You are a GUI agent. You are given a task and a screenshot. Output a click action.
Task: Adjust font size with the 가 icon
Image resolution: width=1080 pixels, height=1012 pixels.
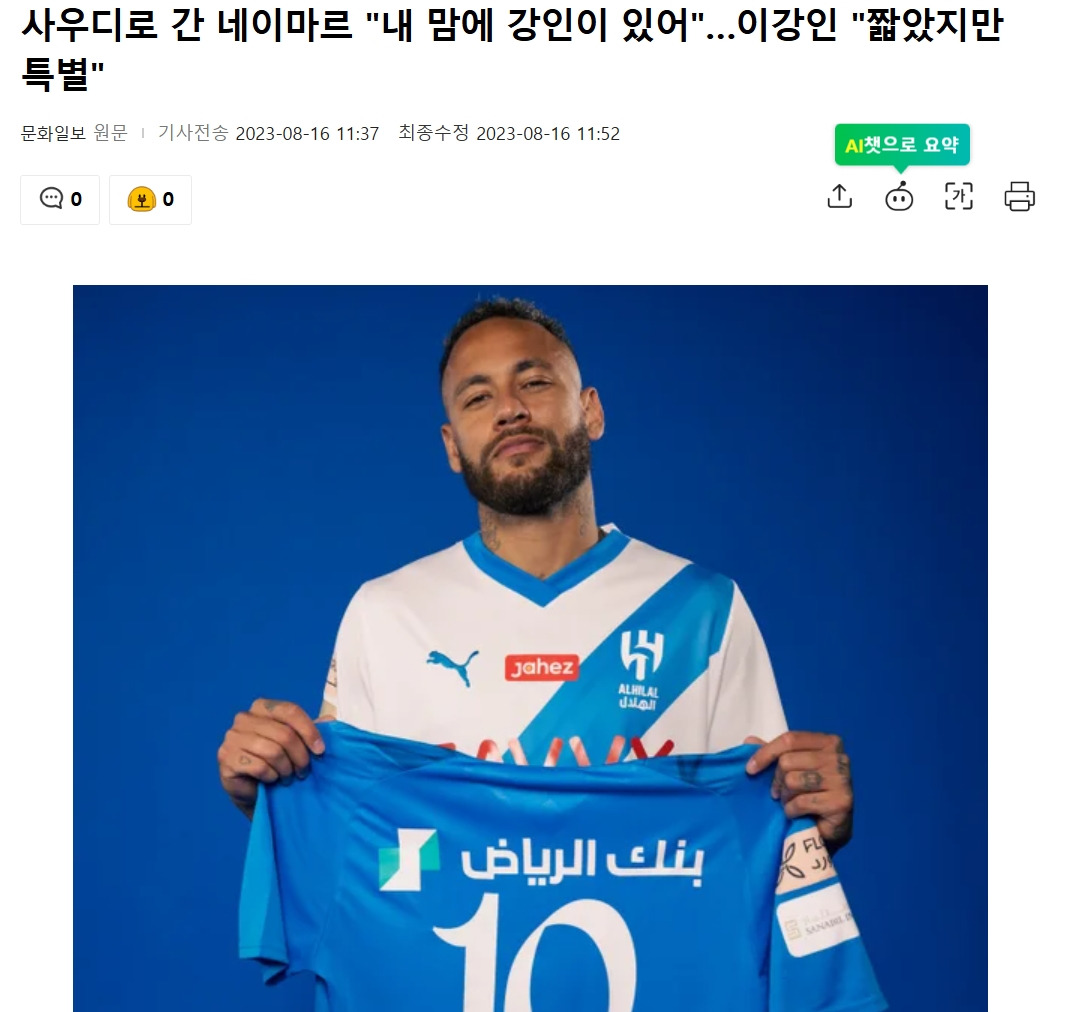pos(959,197)
